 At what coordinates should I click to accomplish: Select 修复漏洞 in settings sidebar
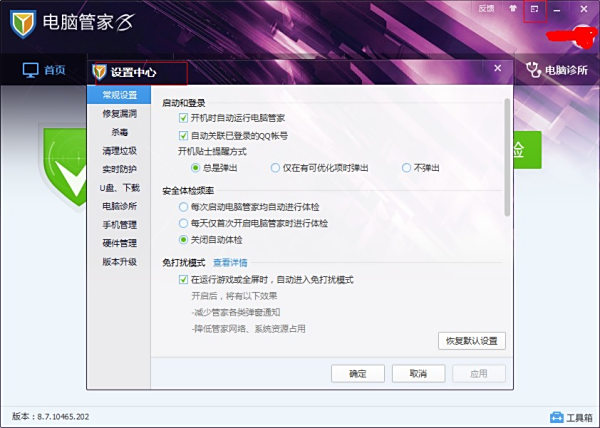click(x=119, y=114)
